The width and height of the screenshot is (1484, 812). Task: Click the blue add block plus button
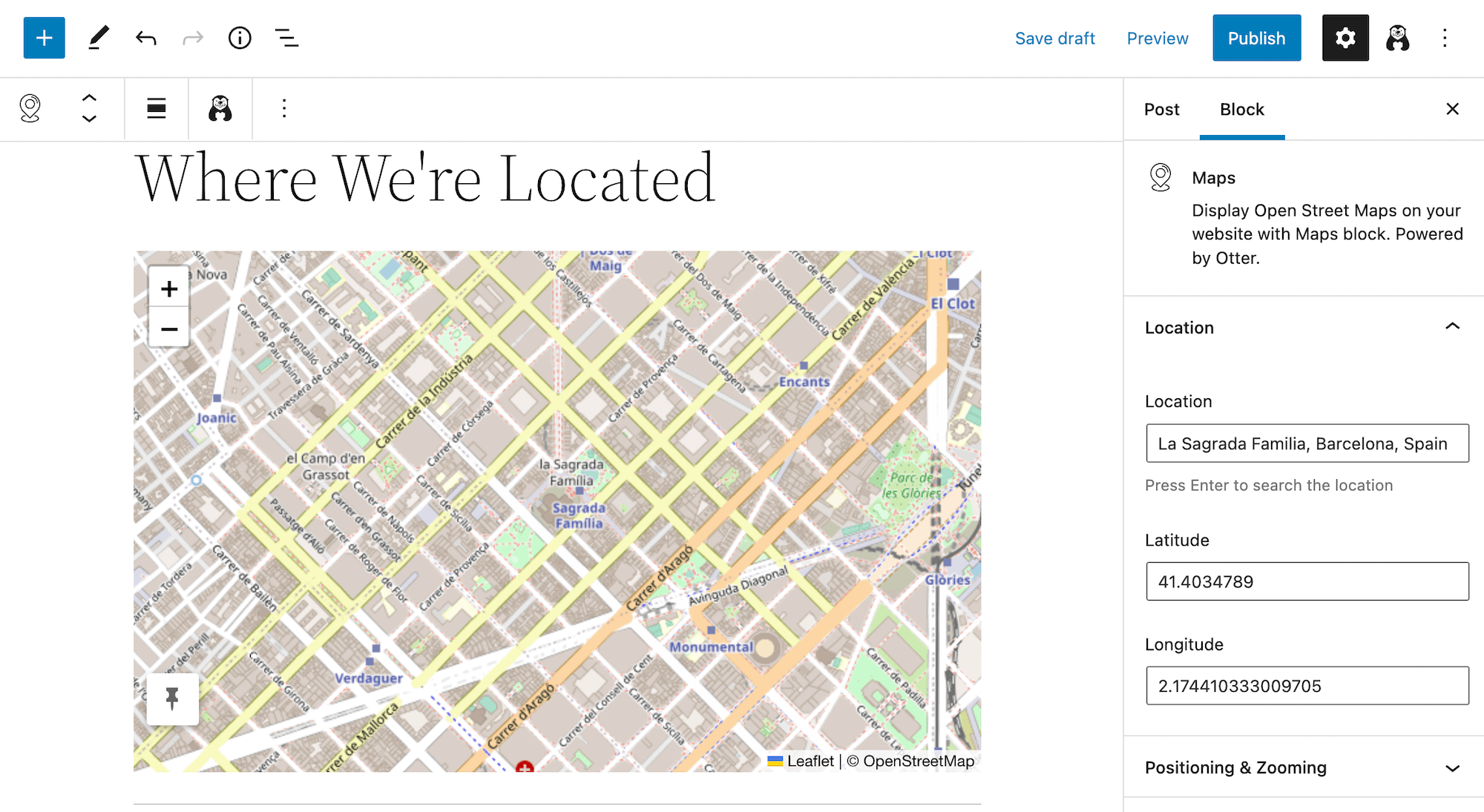[x=44, y=38]
